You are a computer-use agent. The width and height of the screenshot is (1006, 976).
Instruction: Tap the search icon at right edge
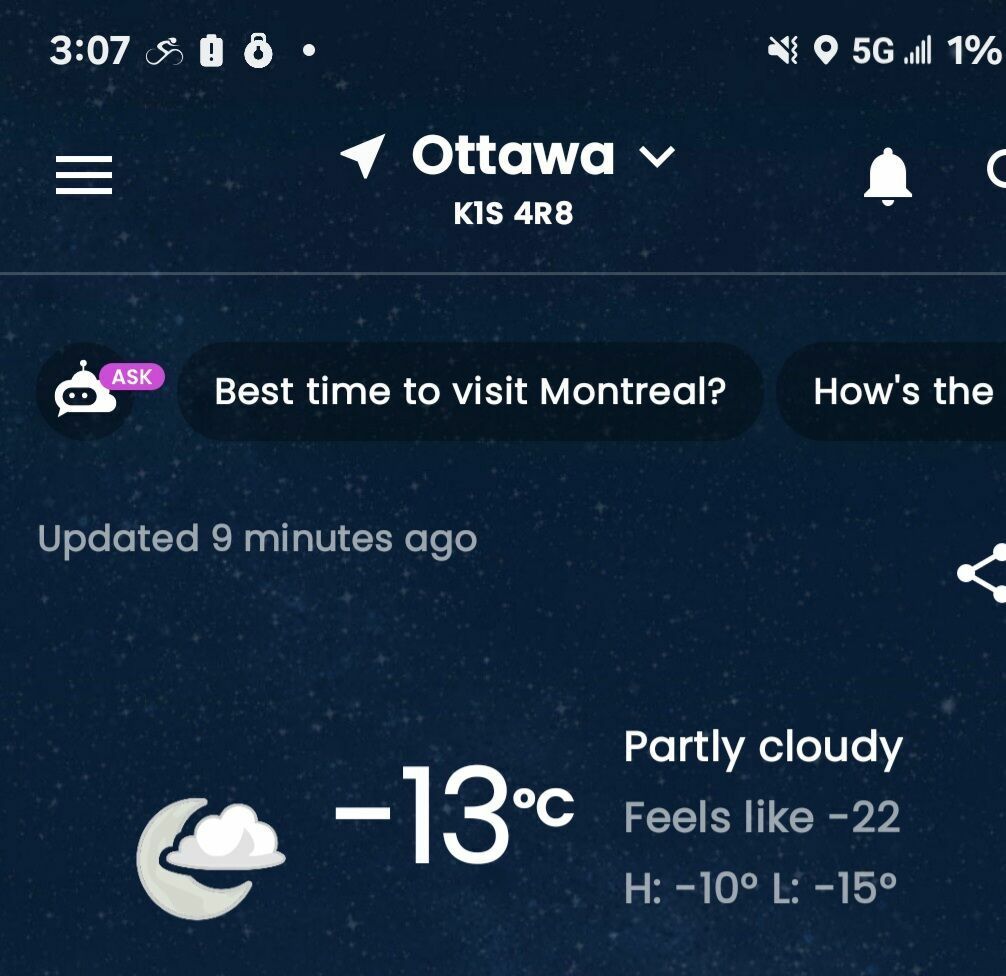pyautogui.click(x=997, y=172)
